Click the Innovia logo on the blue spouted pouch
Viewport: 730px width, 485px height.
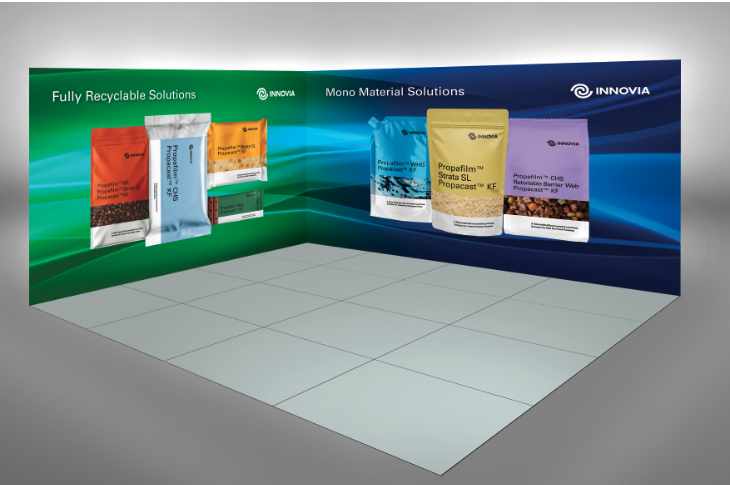coord(412,132)
